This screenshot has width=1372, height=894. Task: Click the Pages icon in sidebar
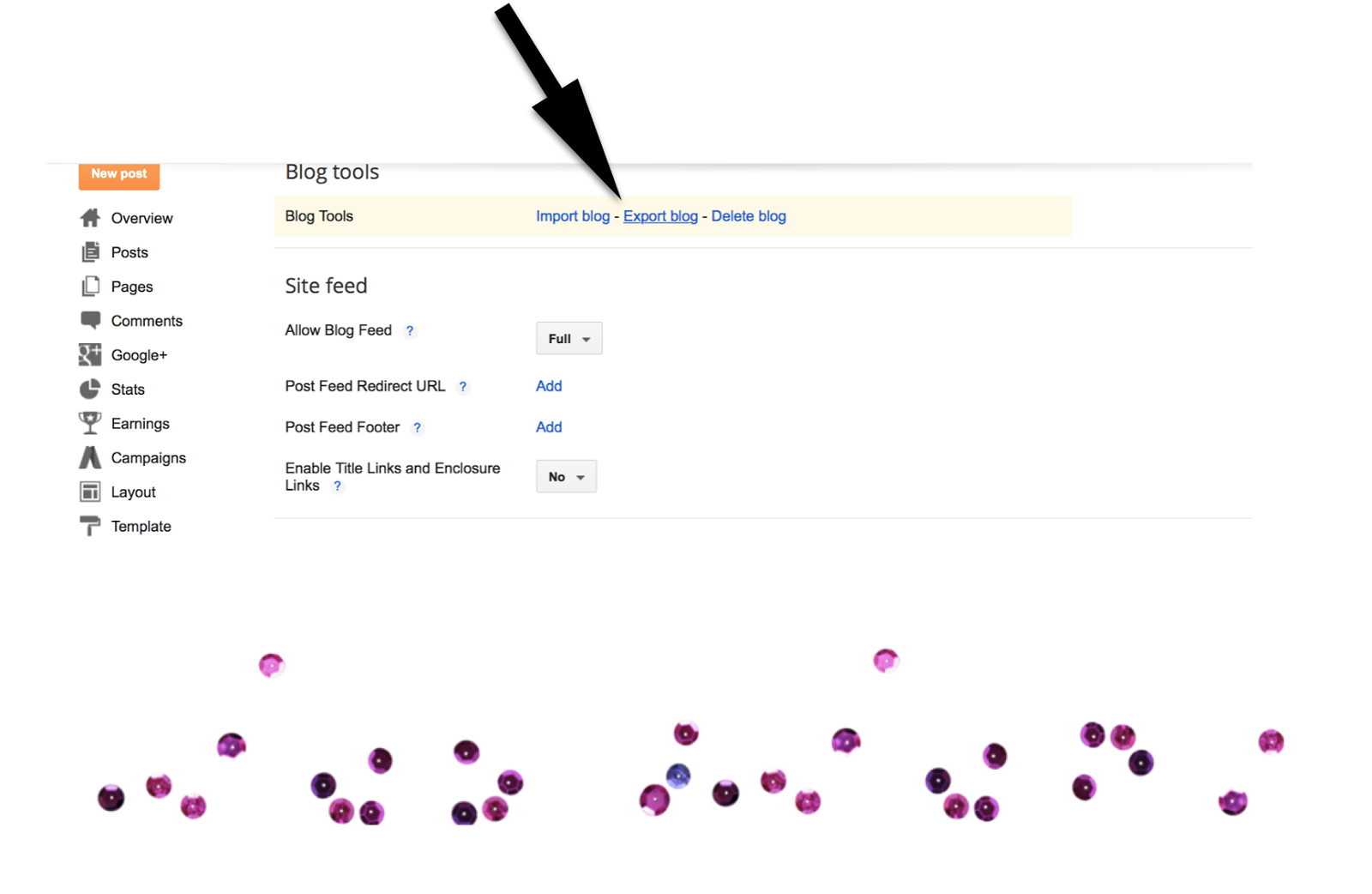pyautogui.click(x=90, y=287)
